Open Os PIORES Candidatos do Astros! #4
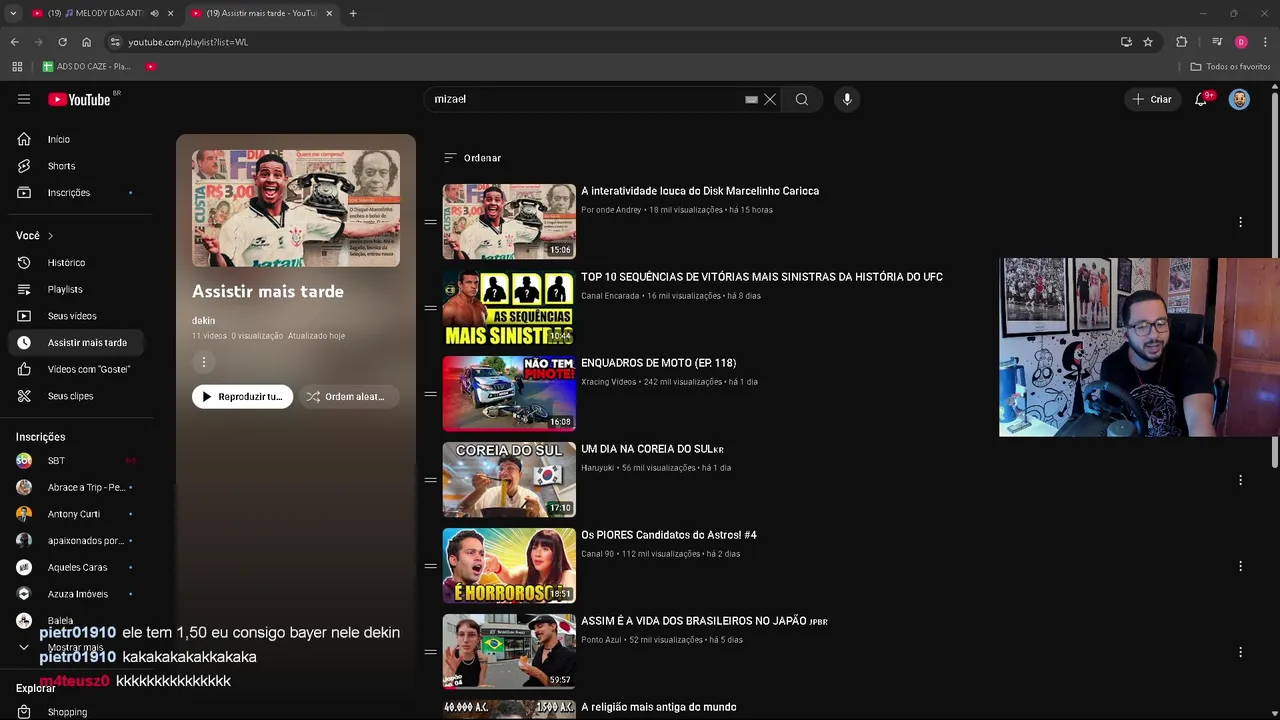 click(x=669, y=535)
